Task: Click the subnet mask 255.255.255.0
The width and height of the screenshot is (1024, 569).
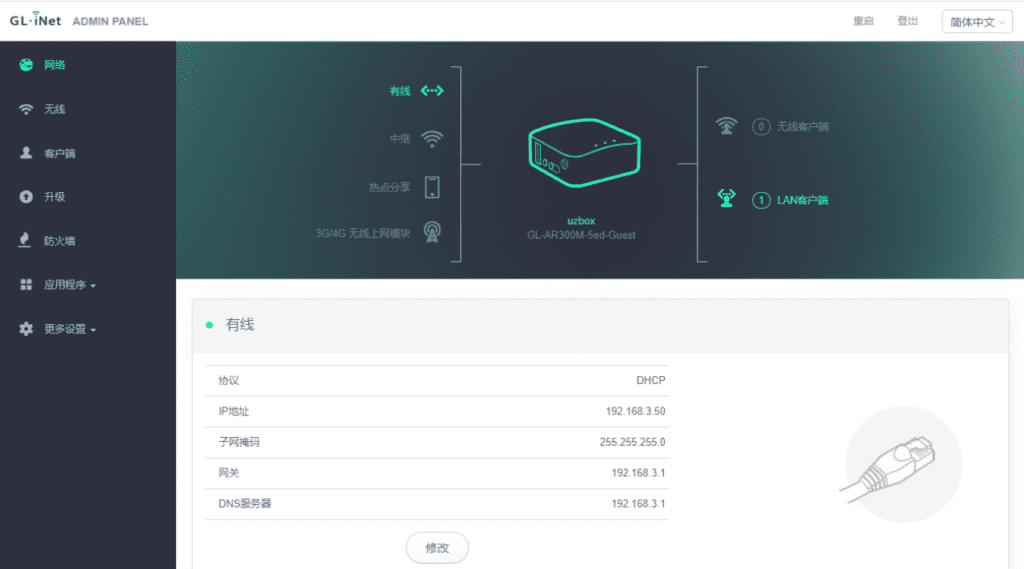Action: 632,442
